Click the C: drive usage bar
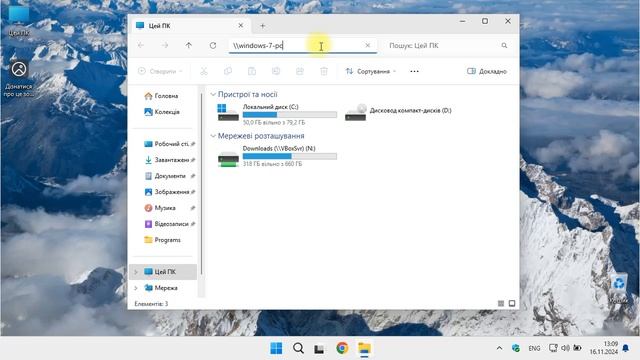 click(x=290, y=115)
